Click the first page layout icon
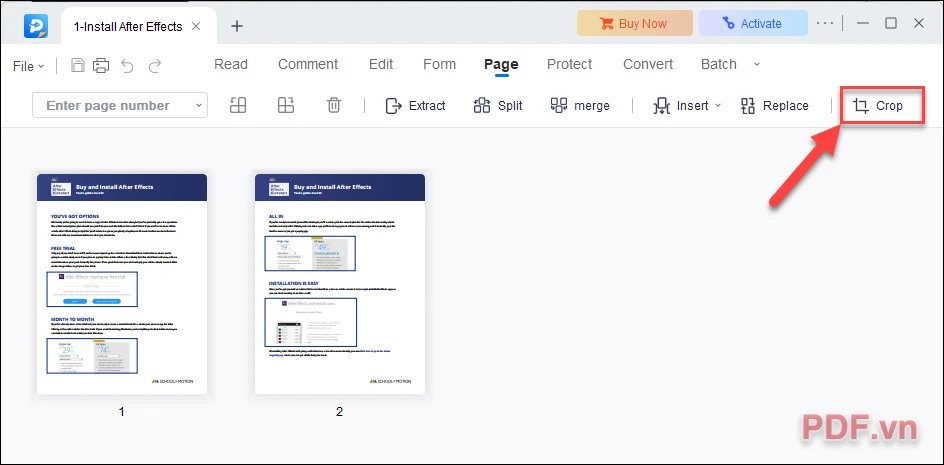 238,105
